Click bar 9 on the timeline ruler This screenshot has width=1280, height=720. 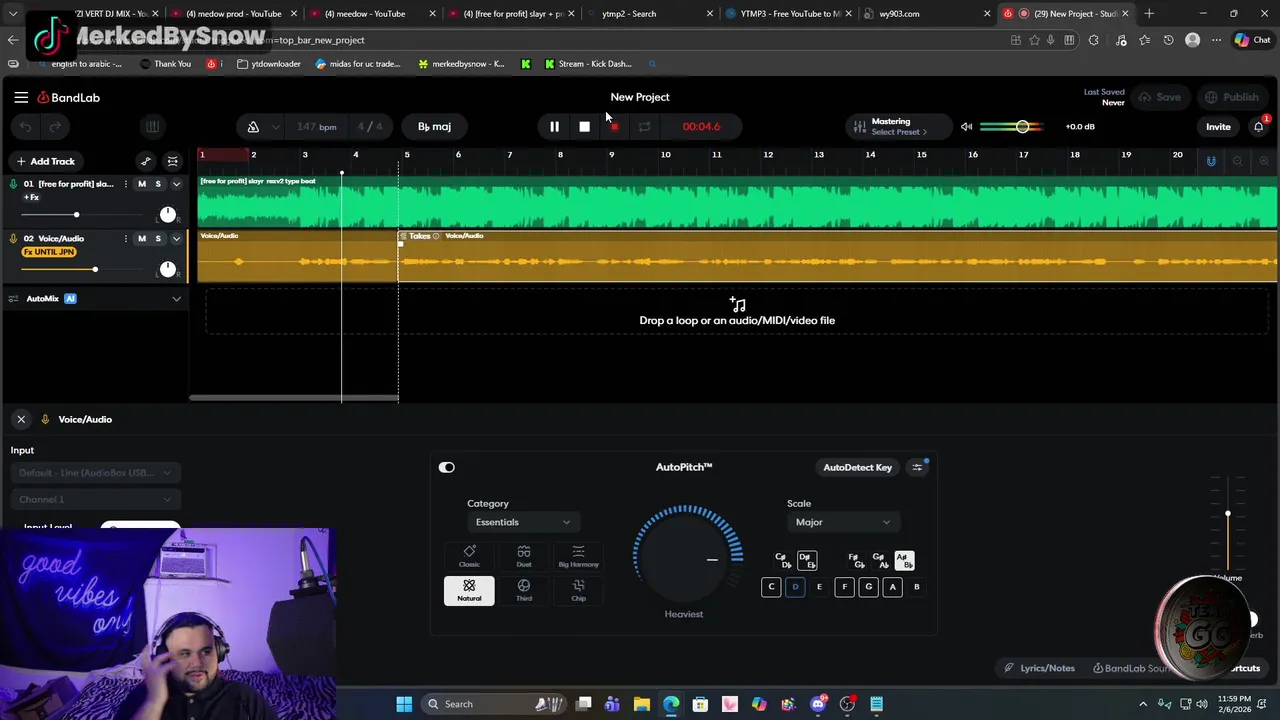click(611, 155)
